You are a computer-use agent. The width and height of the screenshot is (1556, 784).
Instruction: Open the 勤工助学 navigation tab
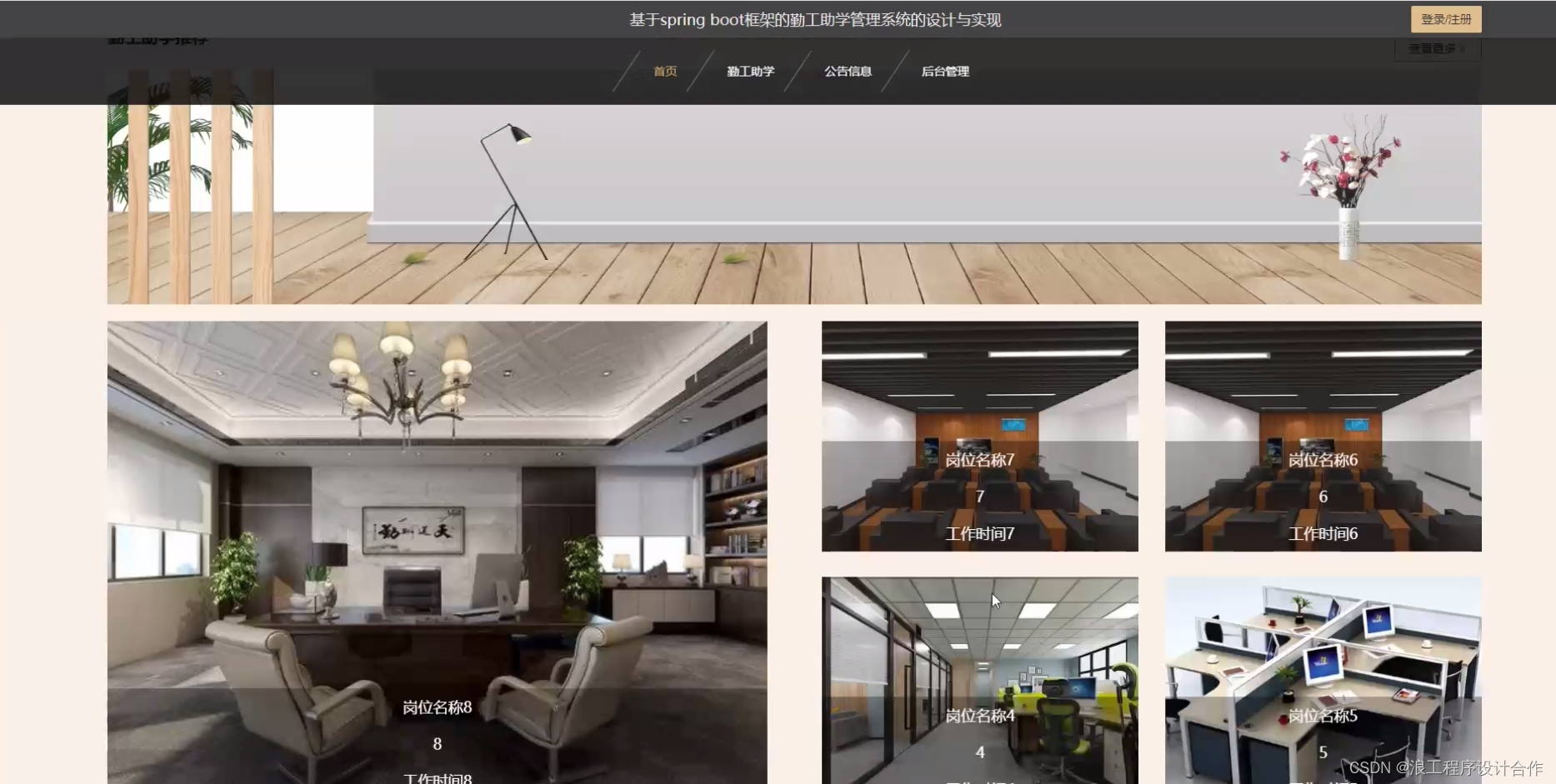tap(750, 72)
